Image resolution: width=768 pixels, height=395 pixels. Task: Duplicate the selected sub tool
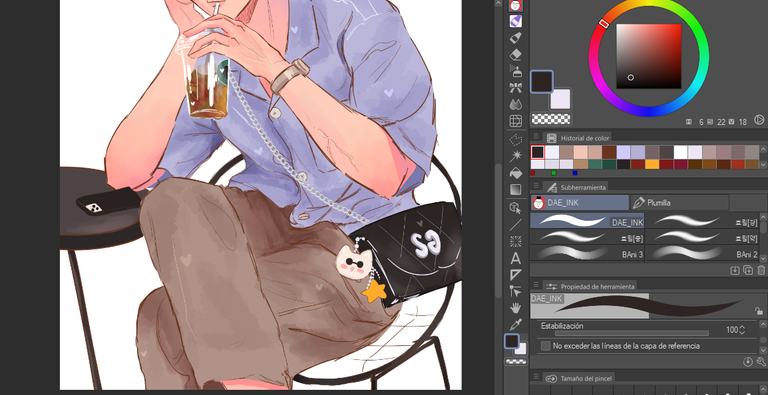(748, 270)
